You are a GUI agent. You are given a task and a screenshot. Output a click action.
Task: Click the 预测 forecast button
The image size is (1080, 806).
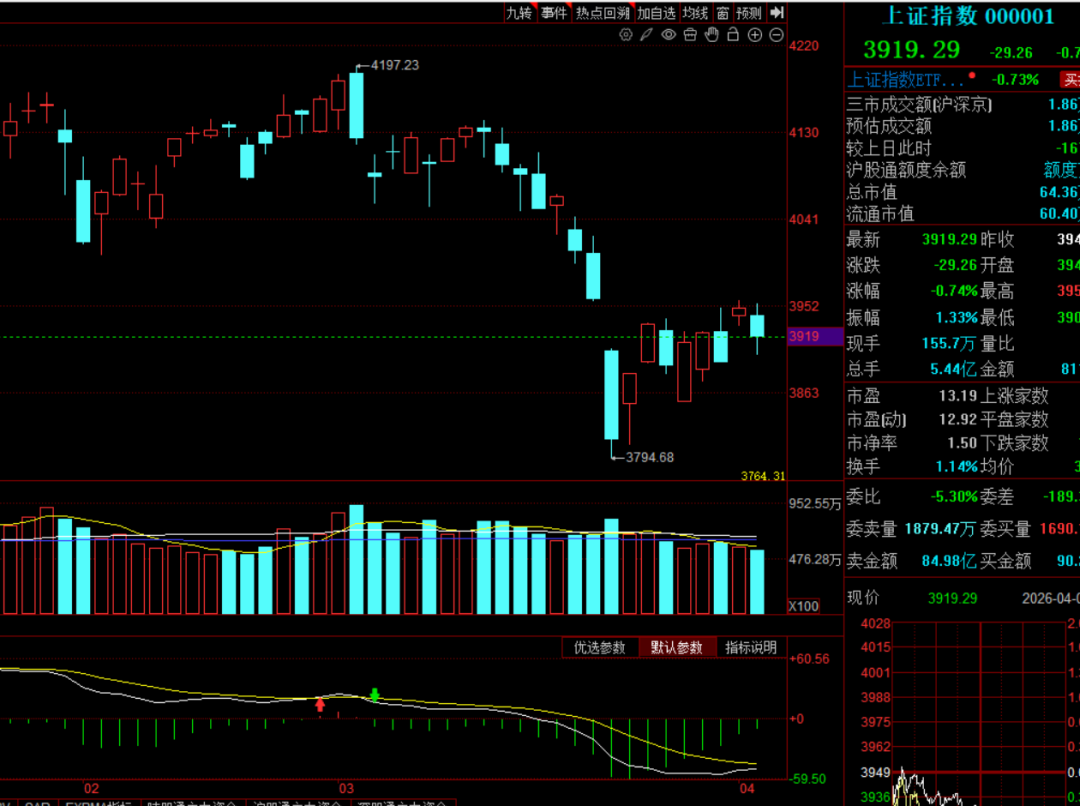[749, 12]
